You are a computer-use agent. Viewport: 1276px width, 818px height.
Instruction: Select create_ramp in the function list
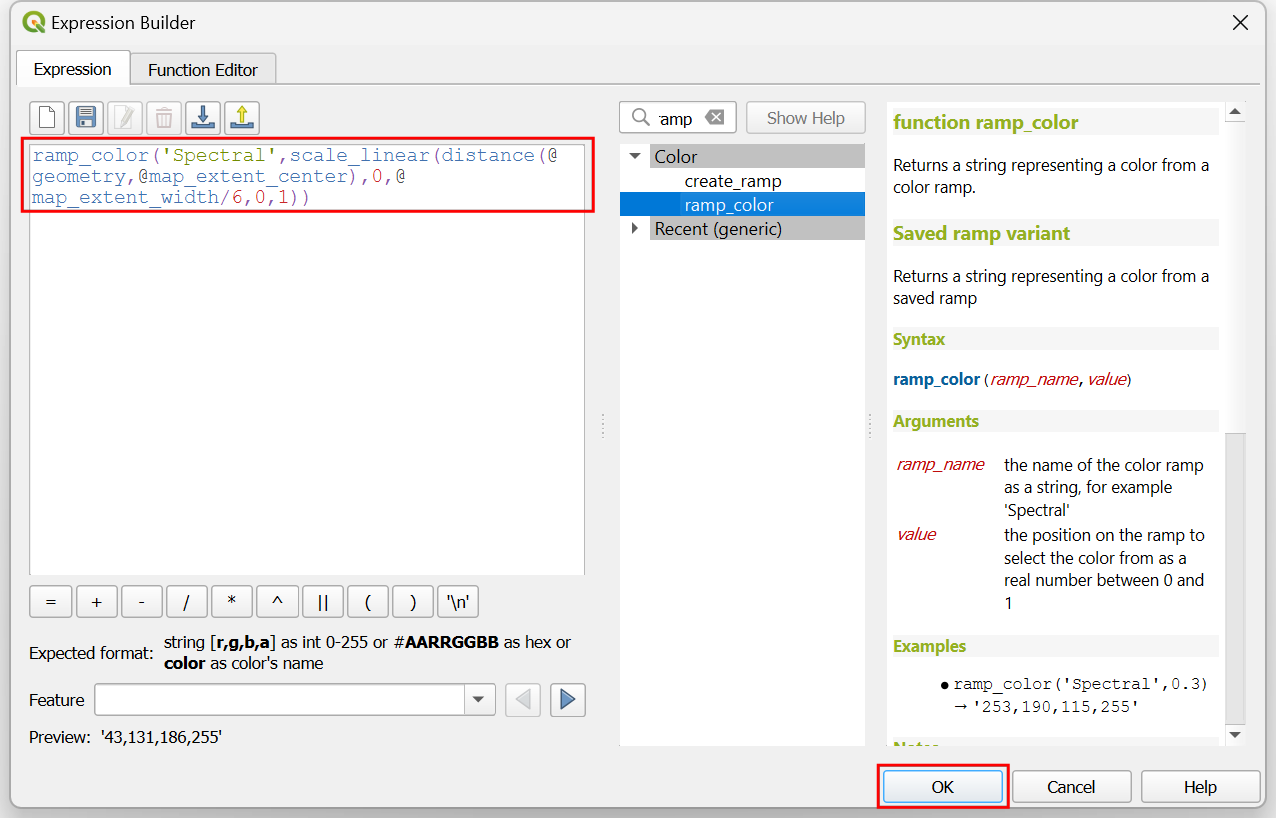click(x=733, y=181)
